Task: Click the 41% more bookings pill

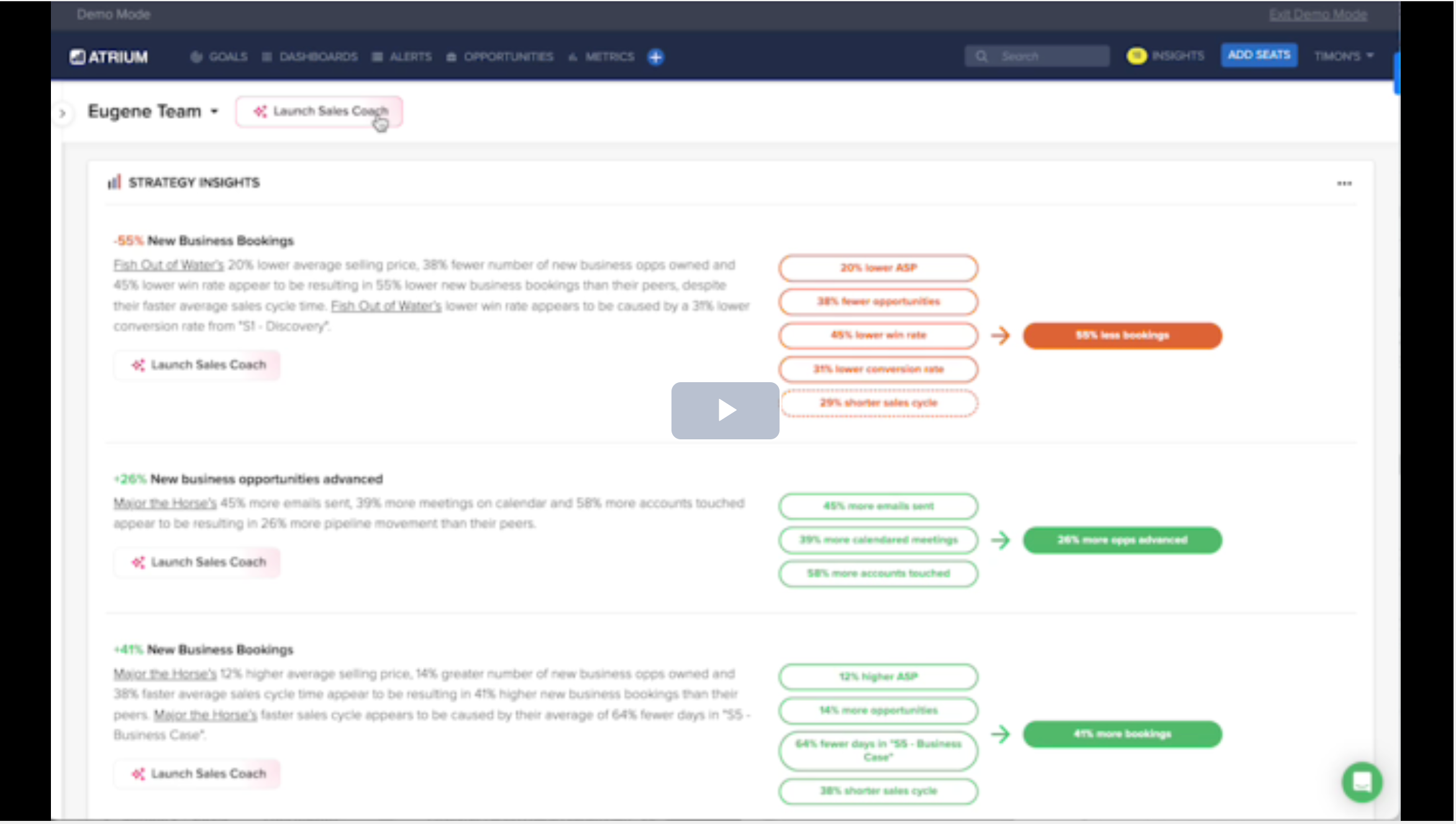Action: 1122,734
